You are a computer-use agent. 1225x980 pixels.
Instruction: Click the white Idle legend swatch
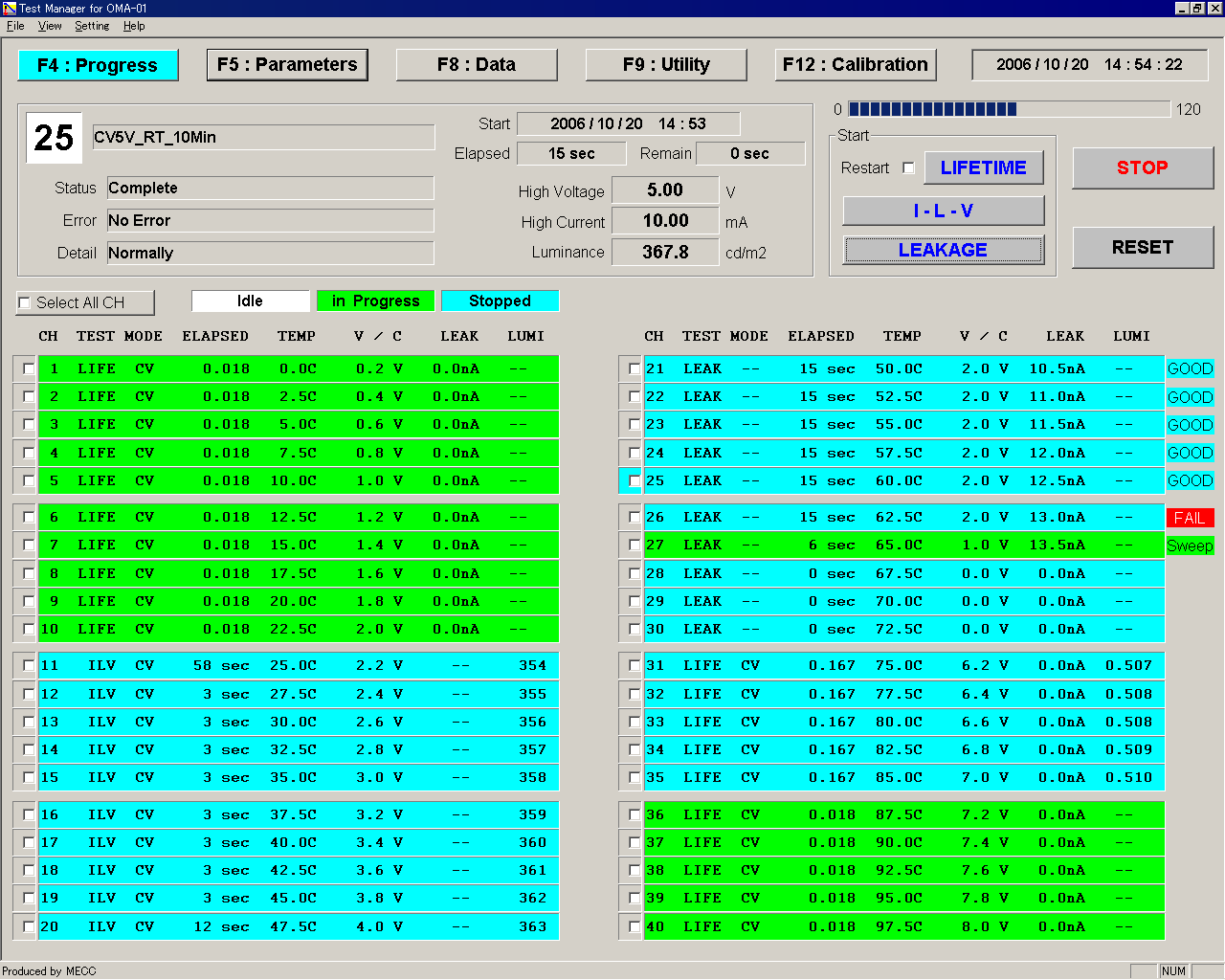pos(251,301)
